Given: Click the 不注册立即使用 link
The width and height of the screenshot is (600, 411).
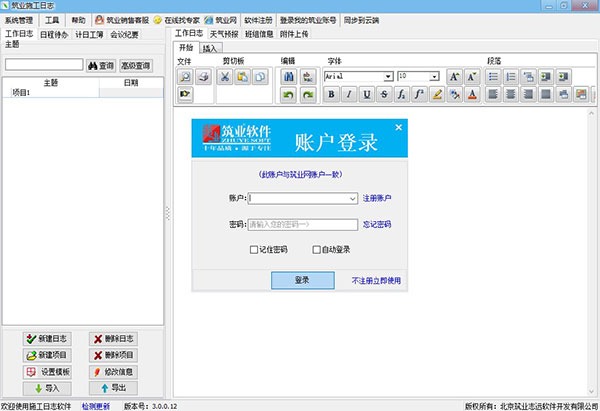Looking at the screenshot, I should (x=376, y=281).
